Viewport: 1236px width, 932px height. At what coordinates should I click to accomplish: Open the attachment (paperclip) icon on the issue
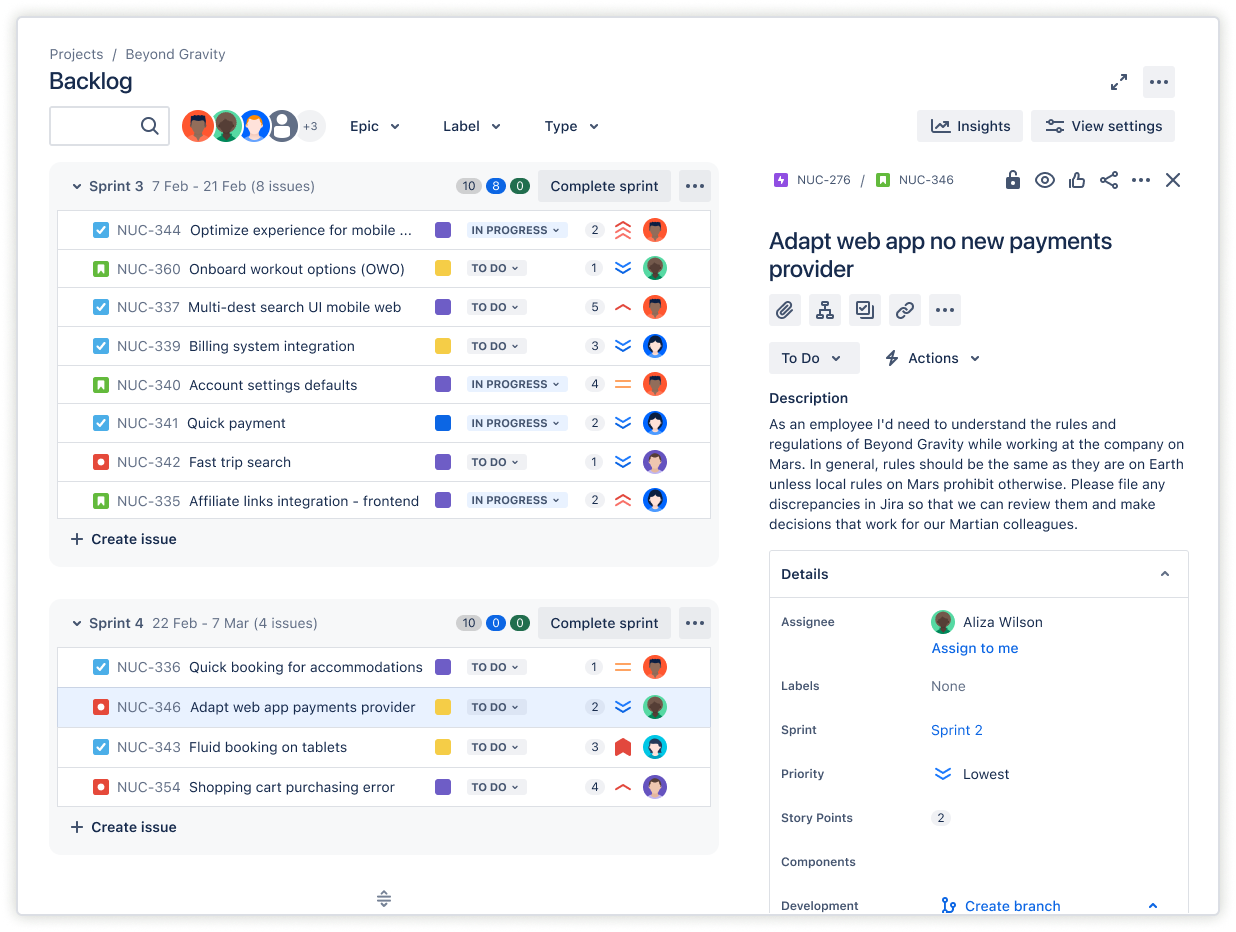pyautogui.click(x=785, y=310)
